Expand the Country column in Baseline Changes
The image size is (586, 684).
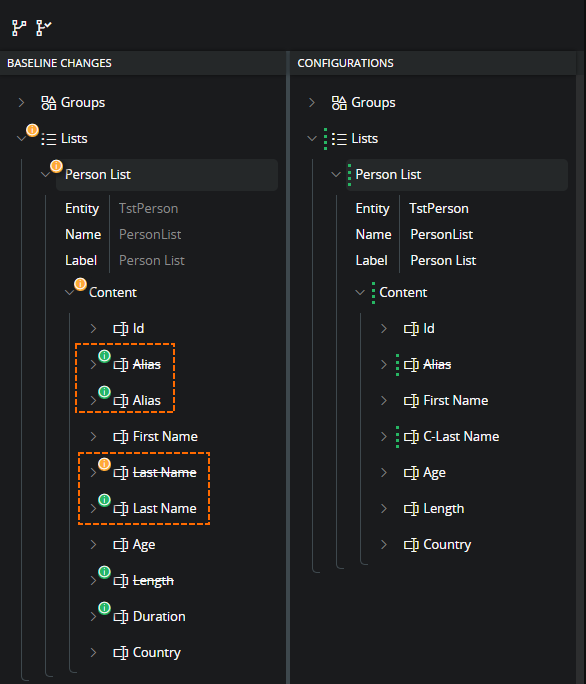point(93,653)
